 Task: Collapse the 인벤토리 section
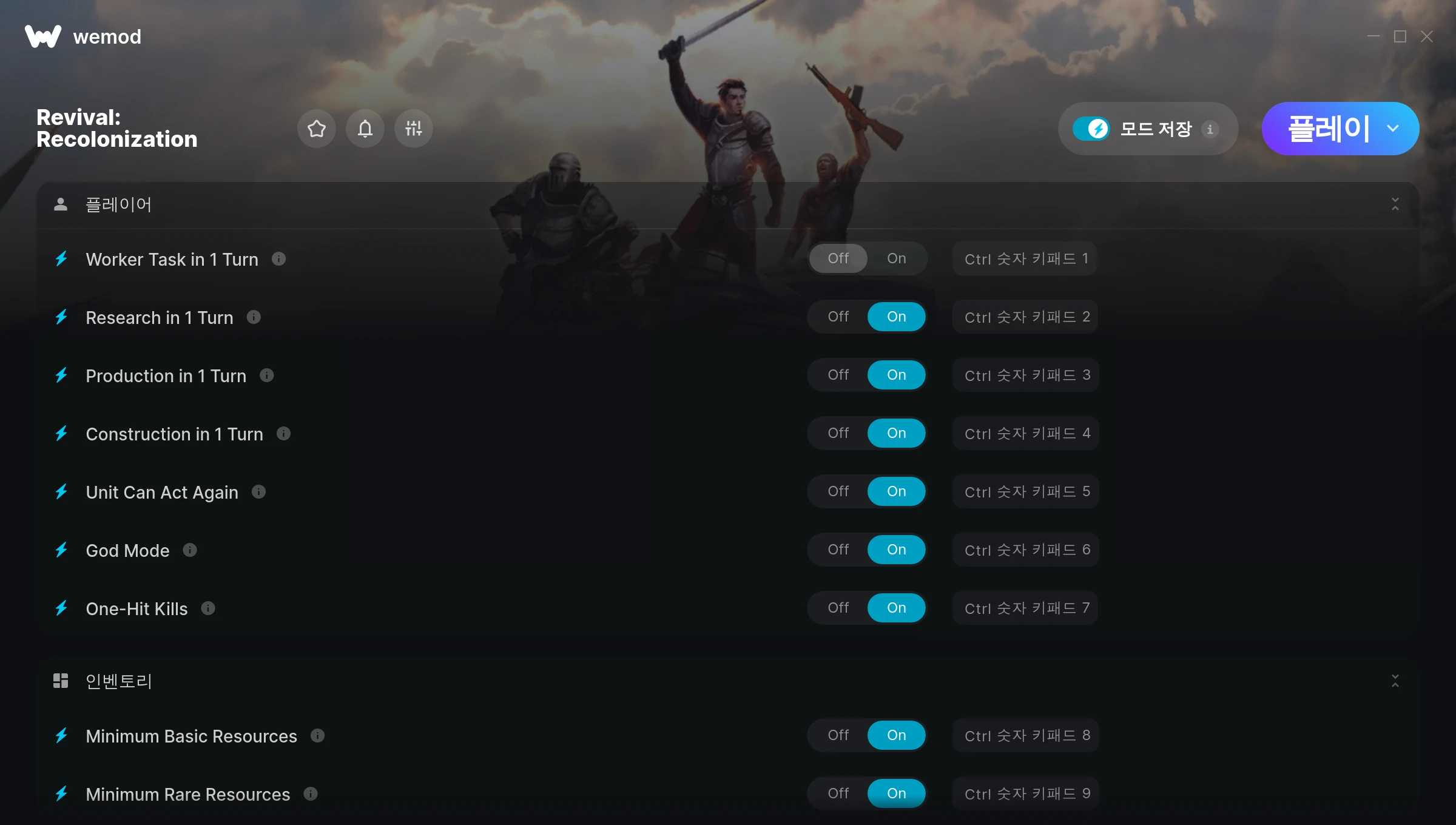click(x=1395, y=681)
